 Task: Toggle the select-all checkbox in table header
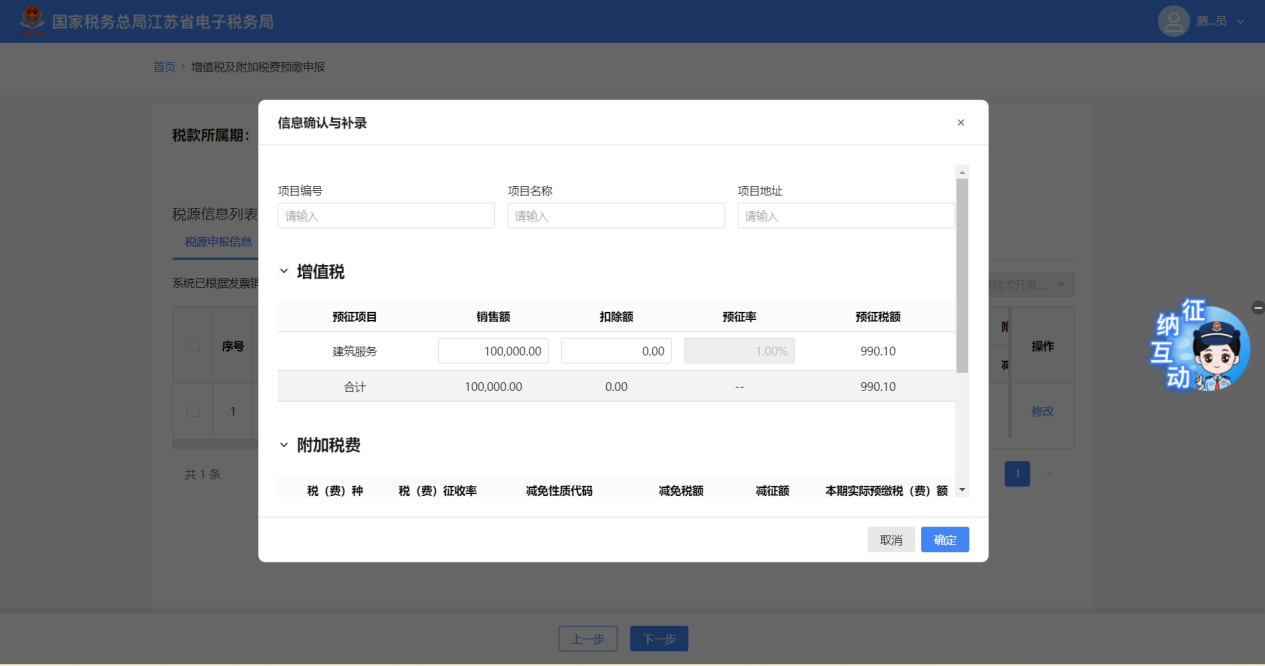(193, 346)
